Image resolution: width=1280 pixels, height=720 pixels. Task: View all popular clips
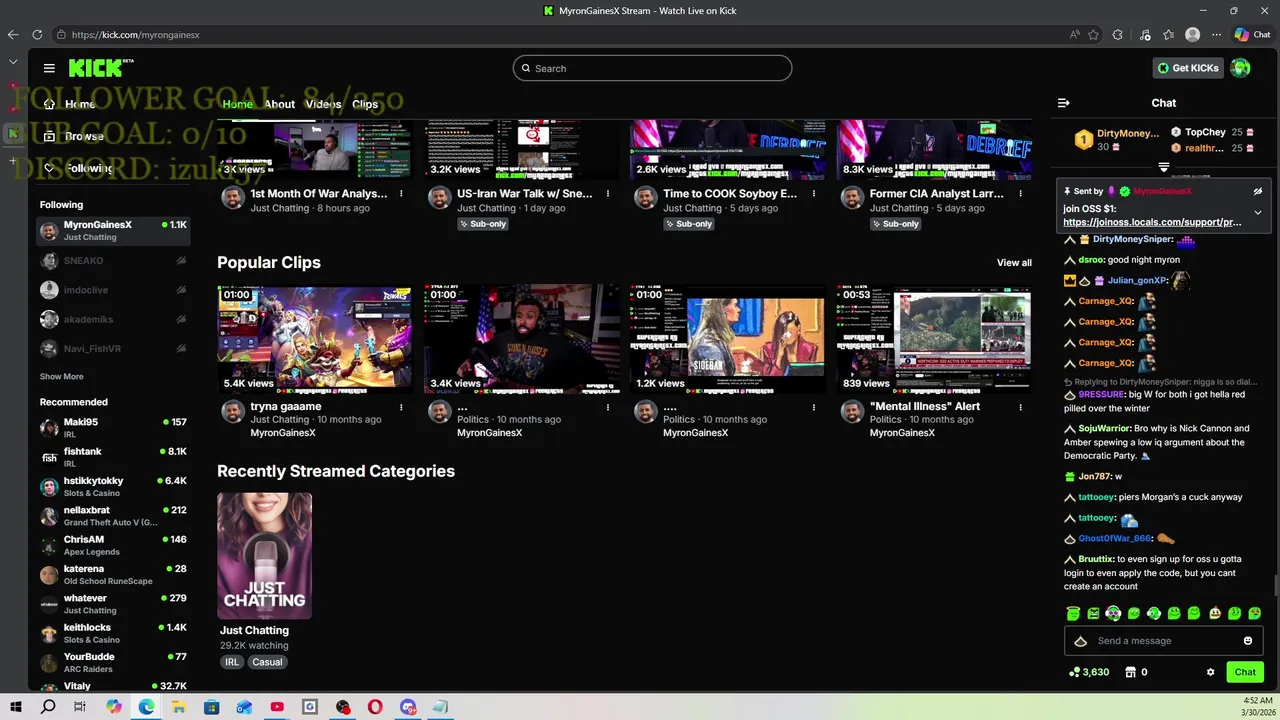pos(1014,263)
